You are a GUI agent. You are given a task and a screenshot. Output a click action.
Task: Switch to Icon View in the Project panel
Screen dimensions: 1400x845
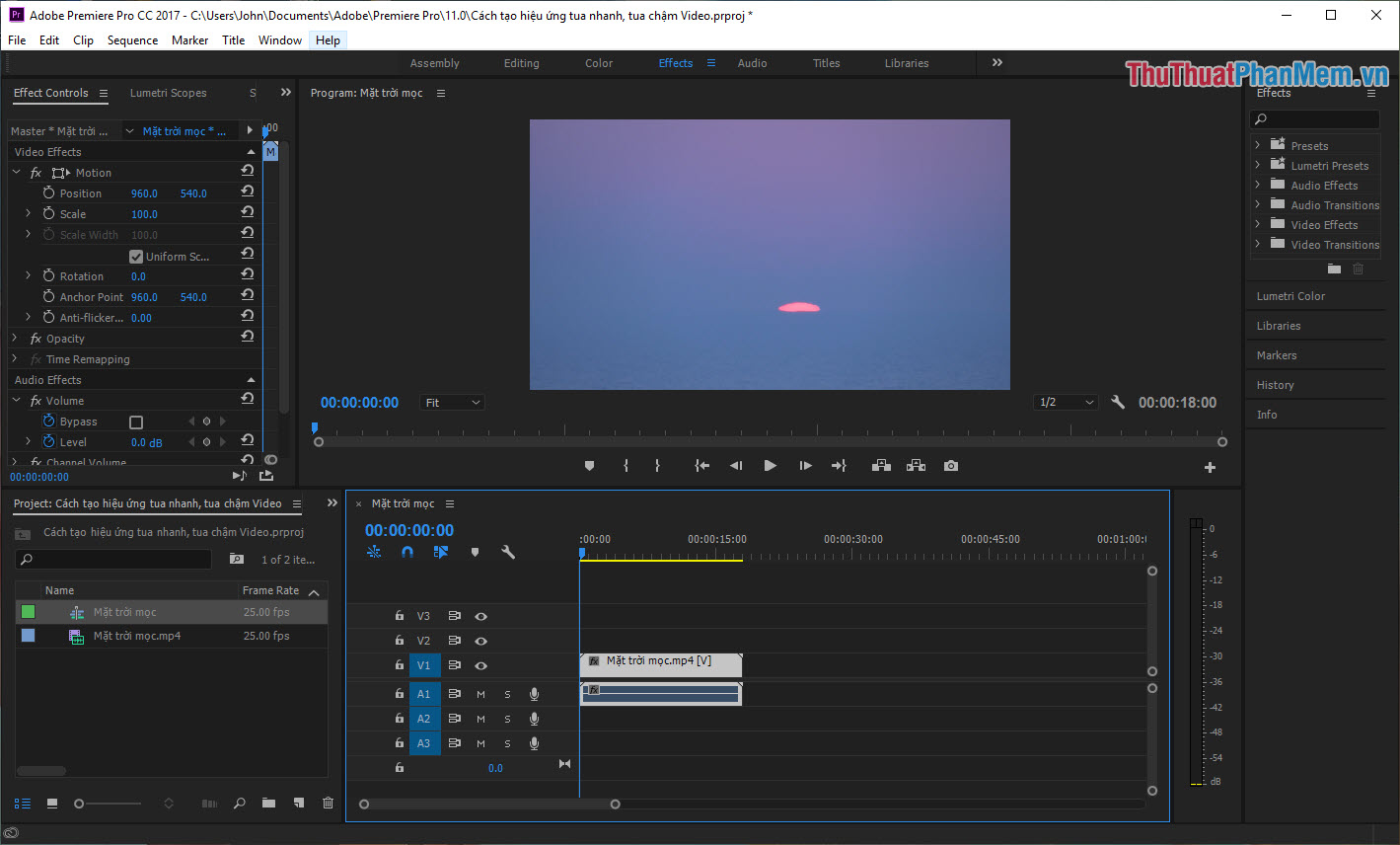52,803
